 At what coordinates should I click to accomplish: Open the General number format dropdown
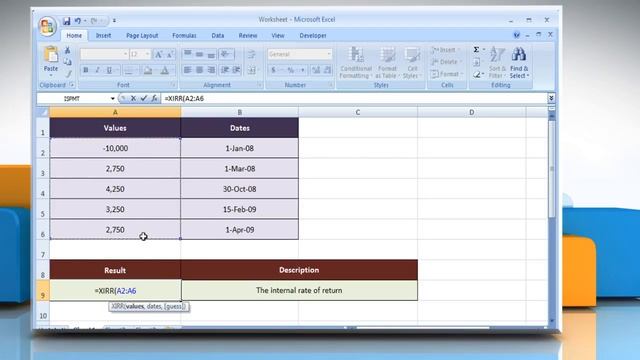point(329,54)
